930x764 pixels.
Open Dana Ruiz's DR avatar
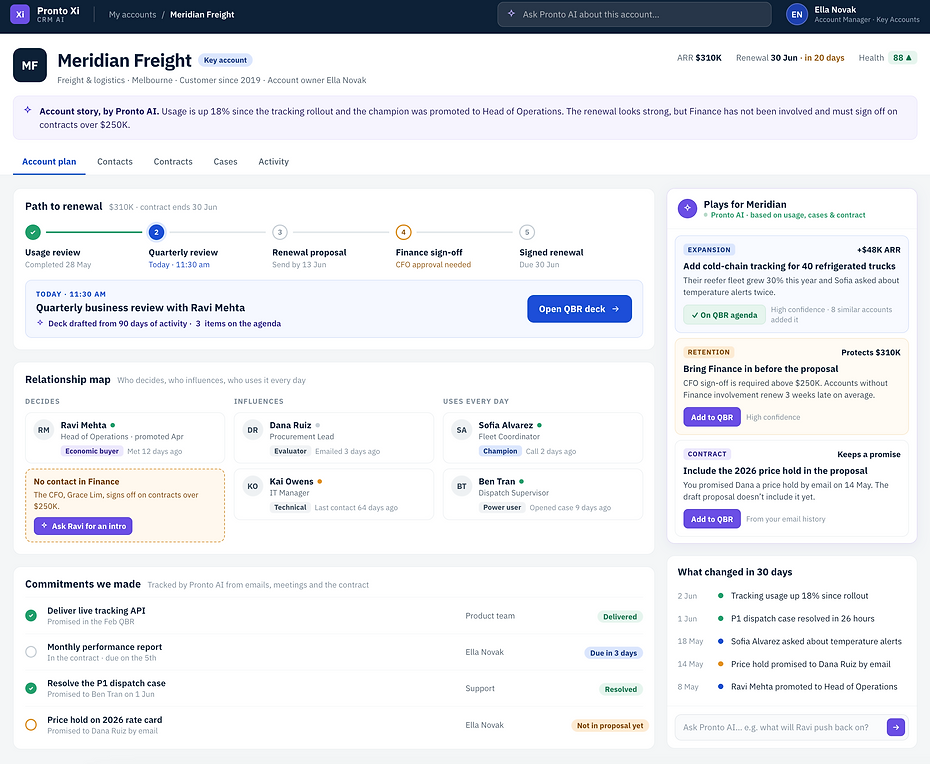tap(253, 430)
